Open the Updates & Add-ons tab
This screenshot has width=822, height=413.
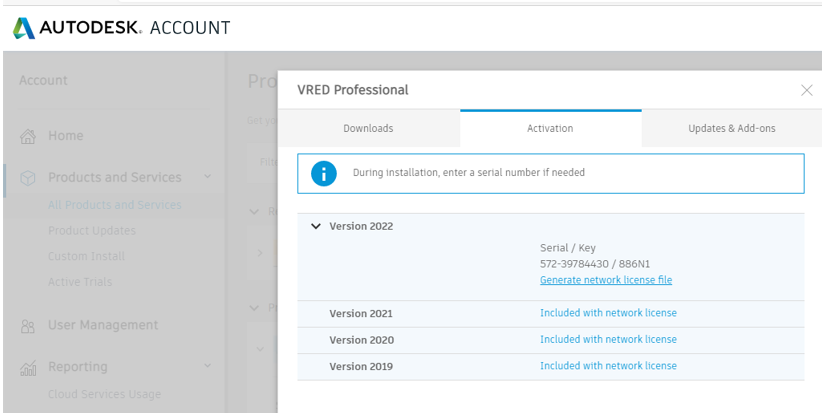(731, 128)
